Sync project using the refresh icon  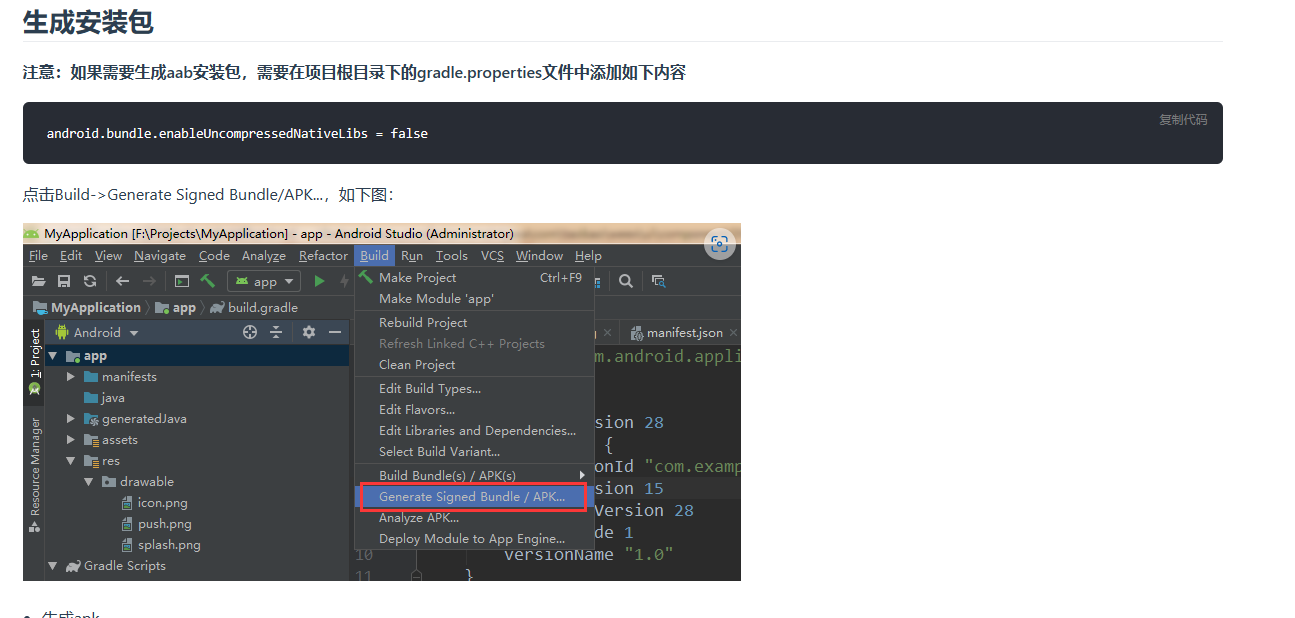[90, 281]
